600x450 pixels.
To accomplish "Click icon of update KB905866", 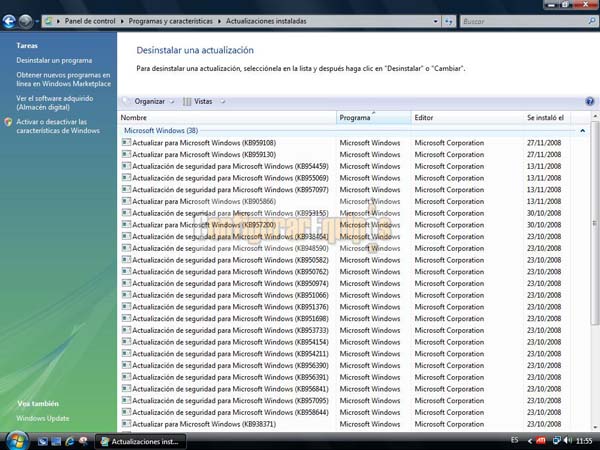I will [x=126, y=201].
